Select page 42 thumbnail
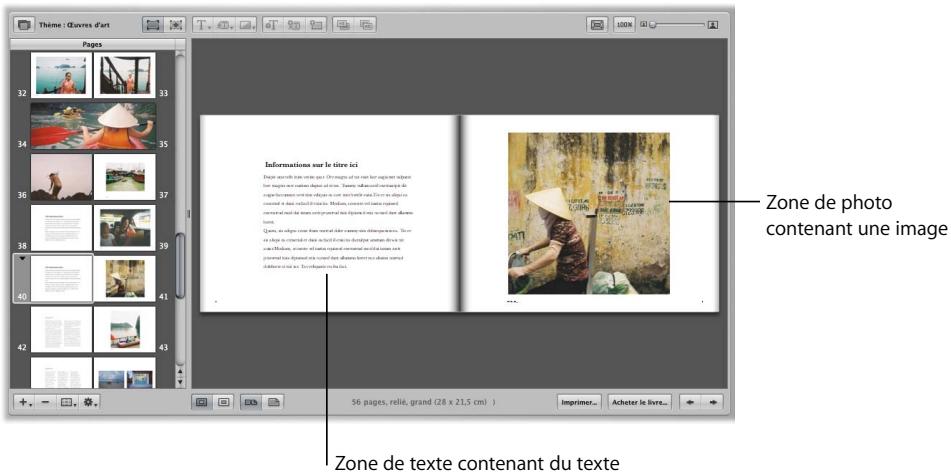This screenshot has width=951, height=473. coord(61,330)
